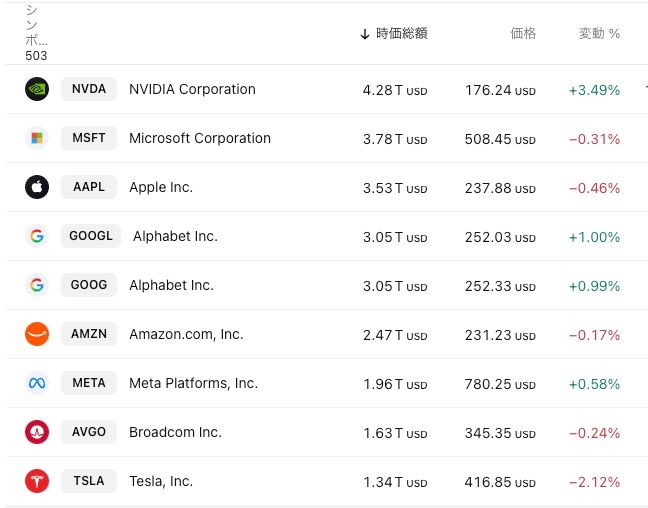Open NVIDIA Corporation stock page
The image size is (648, 508).
point(192,89)
